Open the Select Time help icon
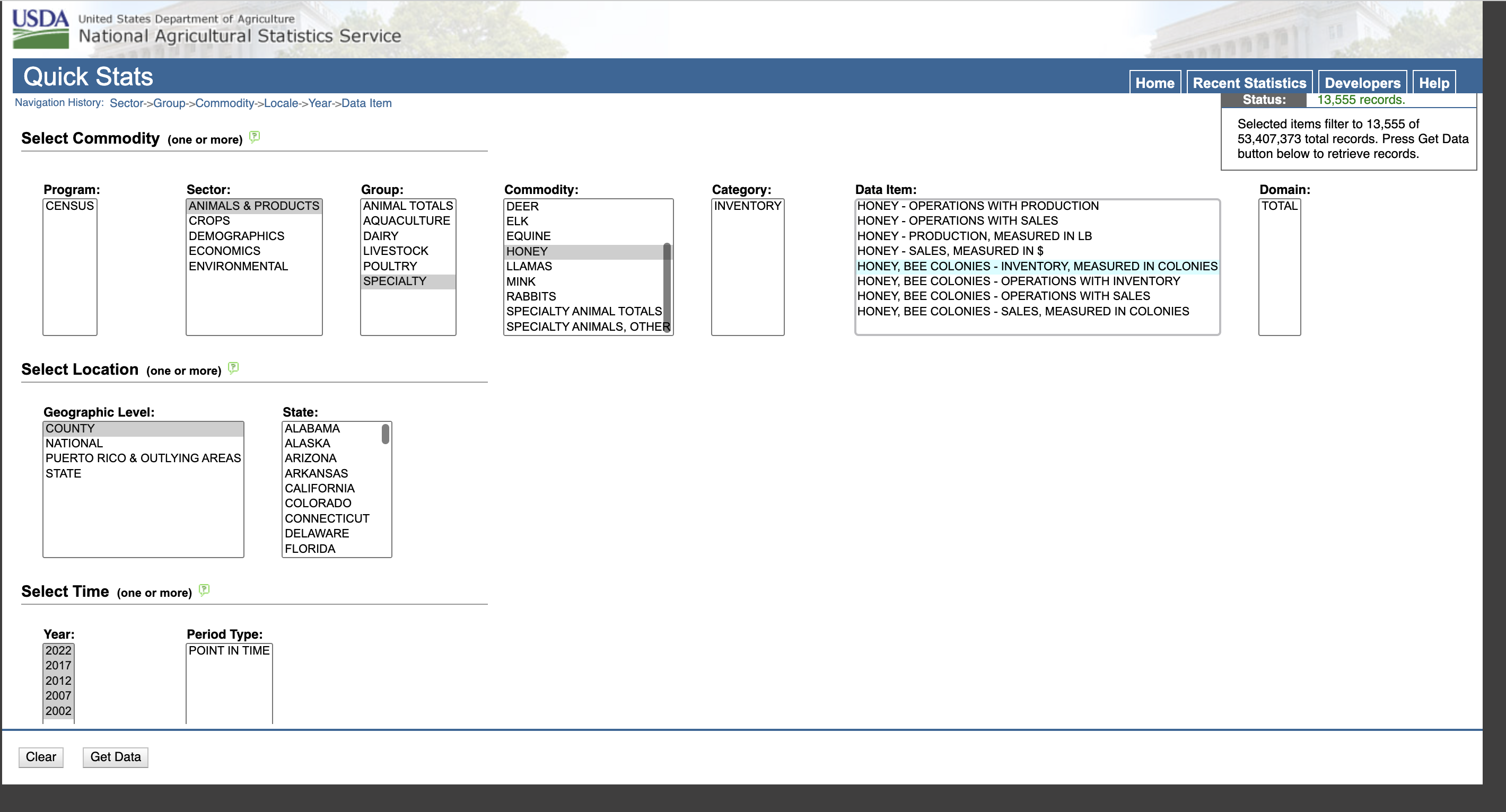Screen dimensions: 1506x812 coord(204,590)
